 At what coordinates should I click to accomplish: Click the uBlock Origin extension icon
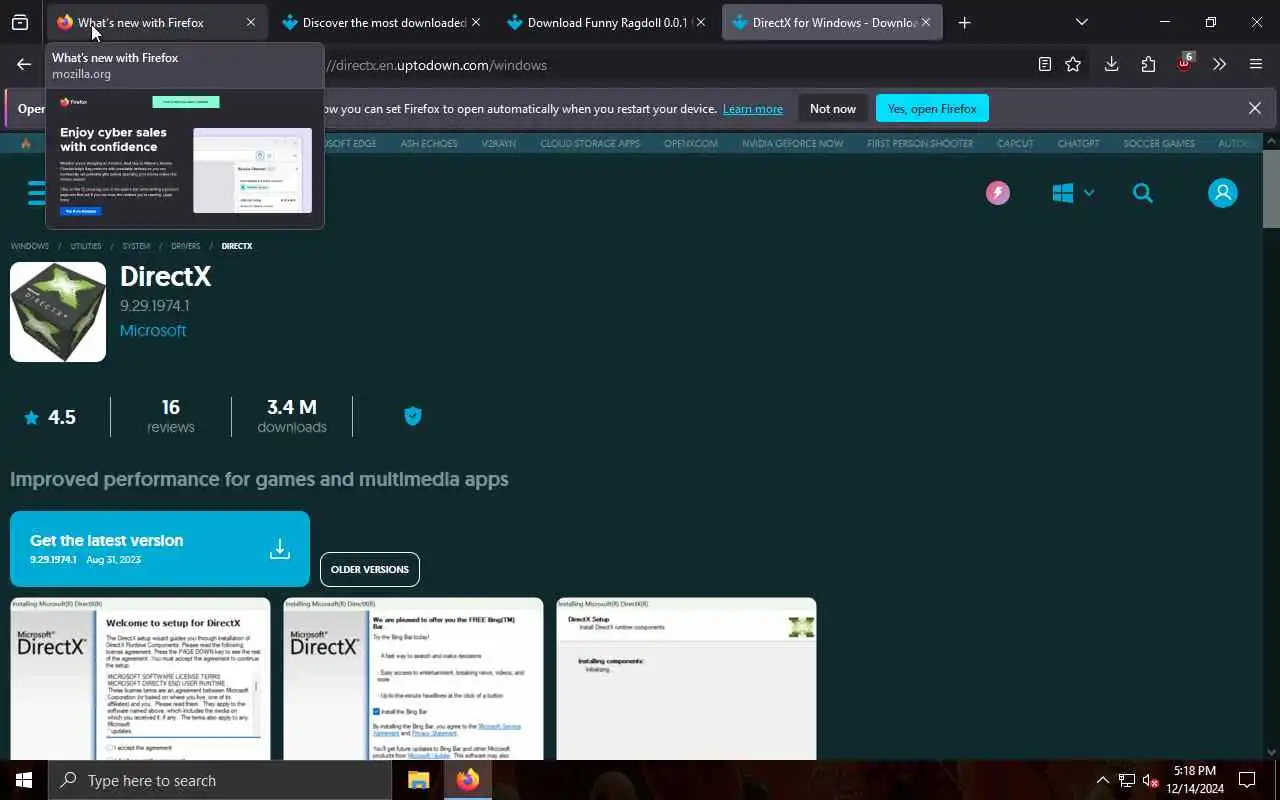tap(1185, 64)
